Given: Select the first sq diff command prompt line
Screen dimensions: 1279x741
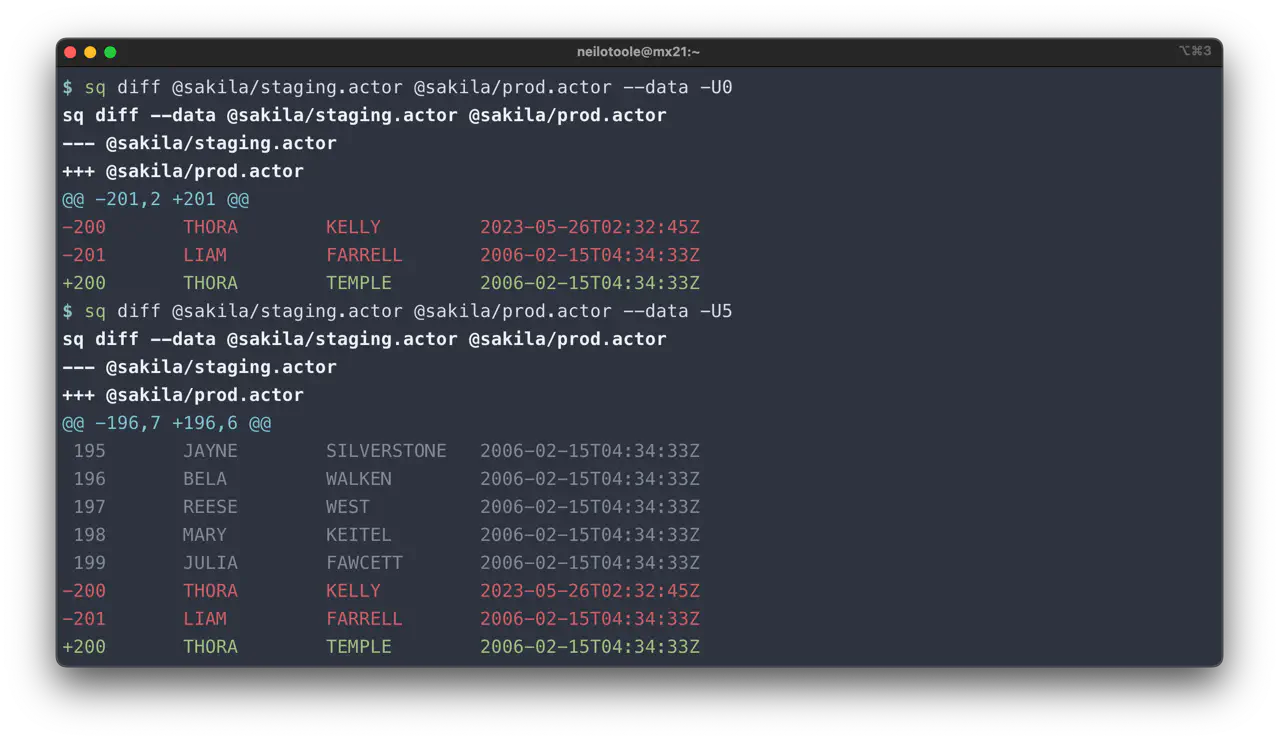Looking at the screenshot, I should tap(397, 87).
